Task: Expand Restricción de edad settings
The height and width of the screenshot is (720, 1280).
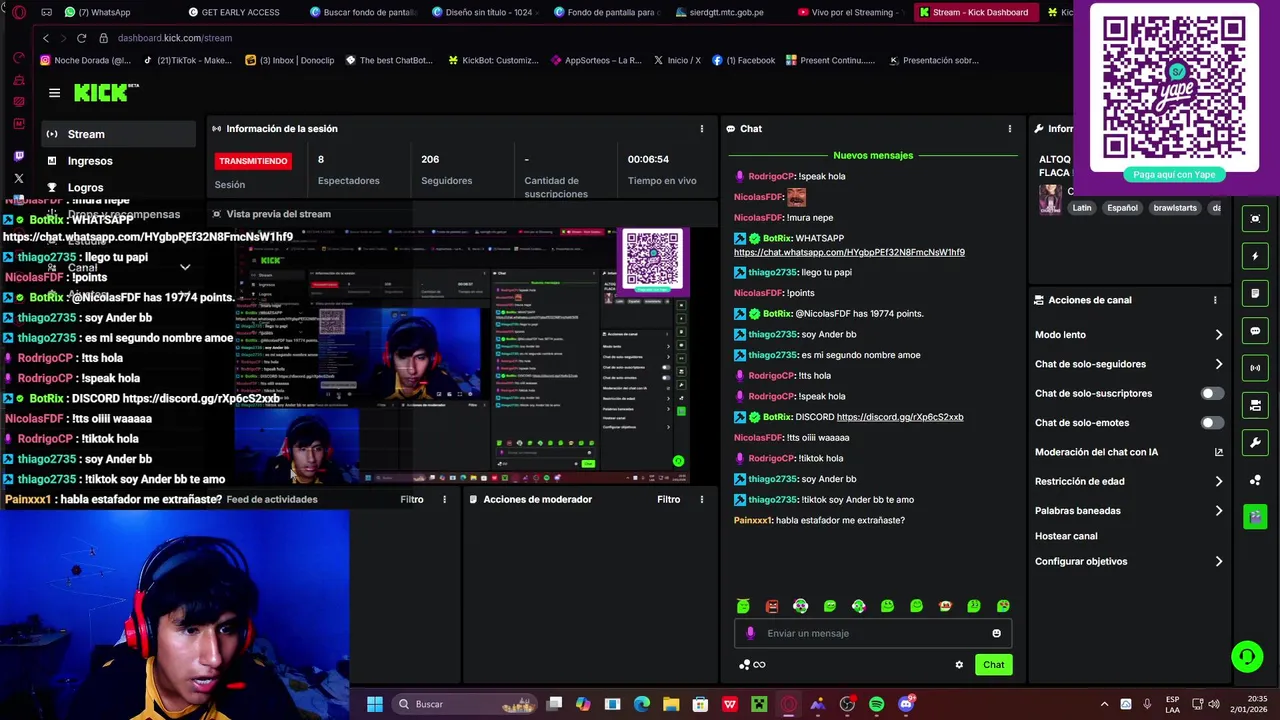Action: [x=1218, y=481]
